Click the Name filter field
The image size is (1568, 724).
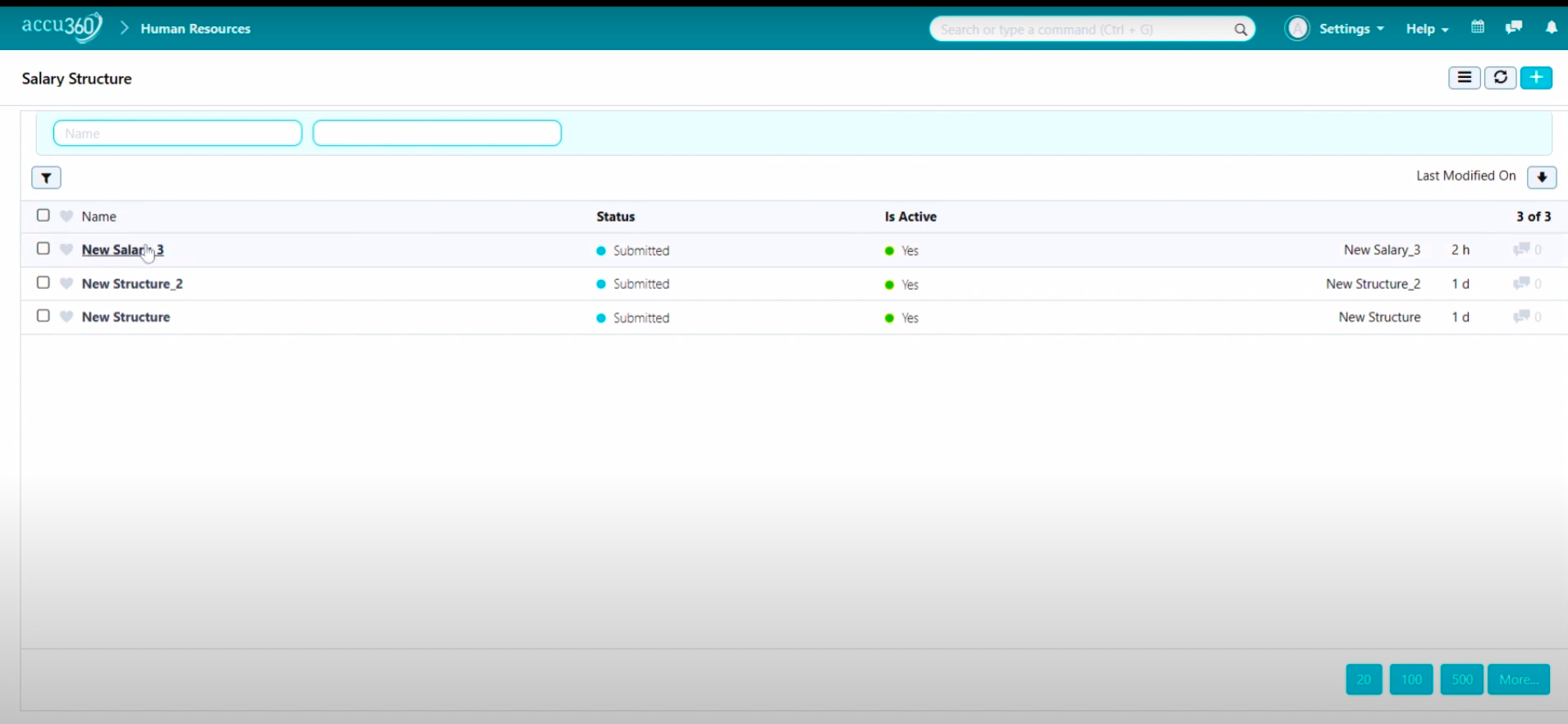tap(177, 133)
